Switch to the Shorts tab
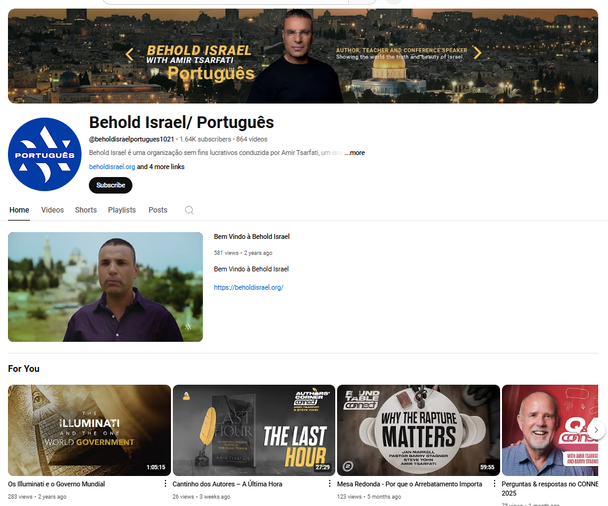Screen dimensions: 608x506 point(86,210)
